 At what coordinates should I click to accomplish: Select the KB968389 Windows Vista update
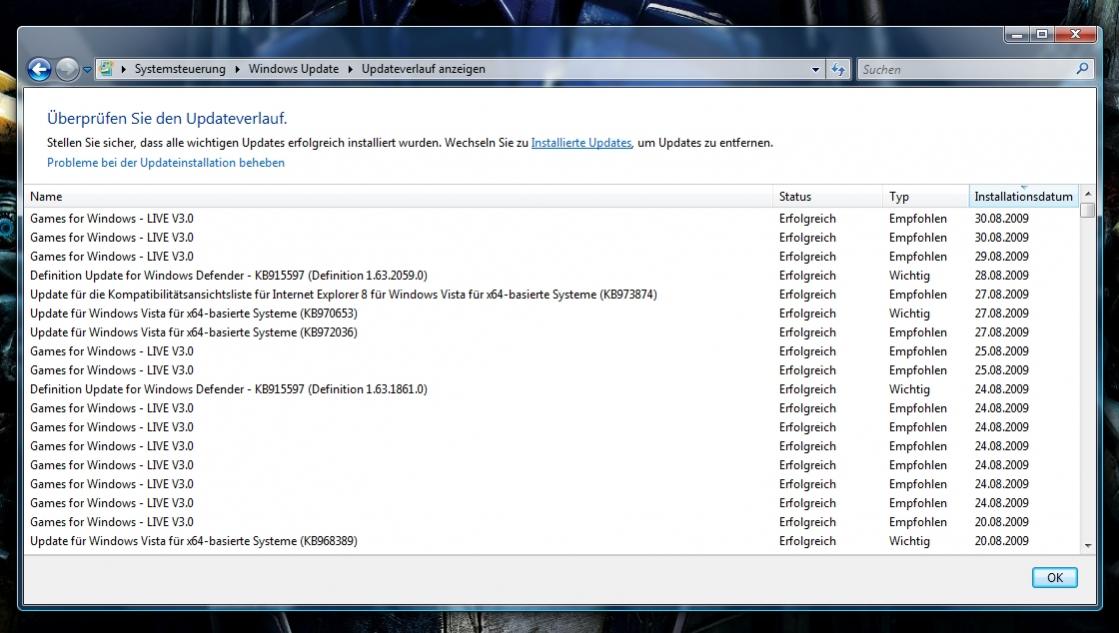(551, 541)
